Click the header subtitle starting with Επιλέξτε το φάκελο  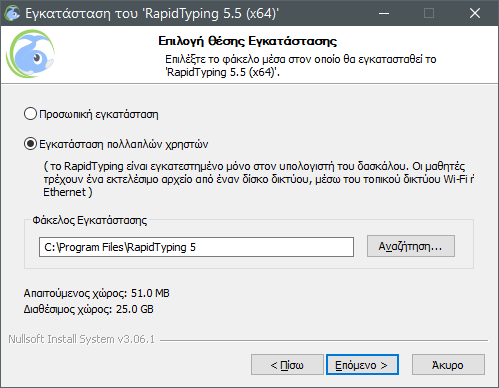pos(301,66)
